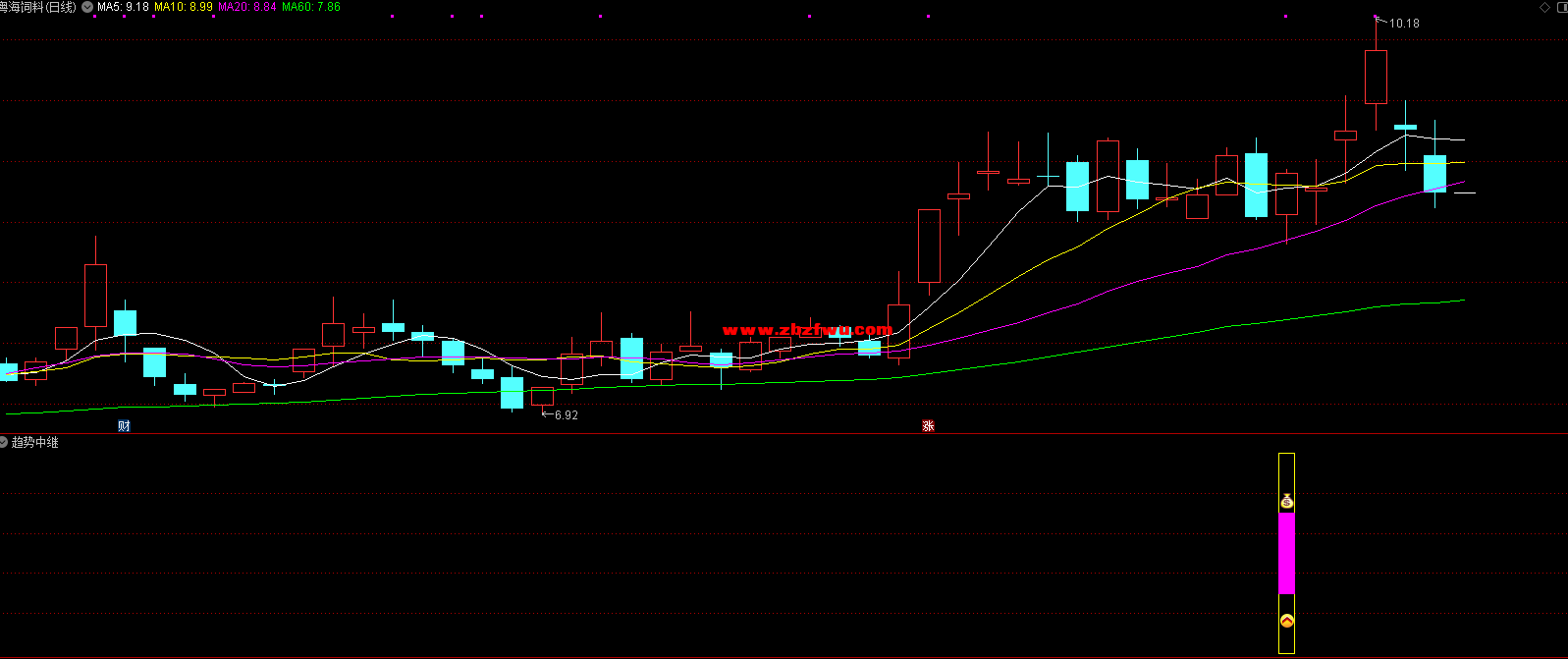Click the money bag signal icon

(1286, 502)
